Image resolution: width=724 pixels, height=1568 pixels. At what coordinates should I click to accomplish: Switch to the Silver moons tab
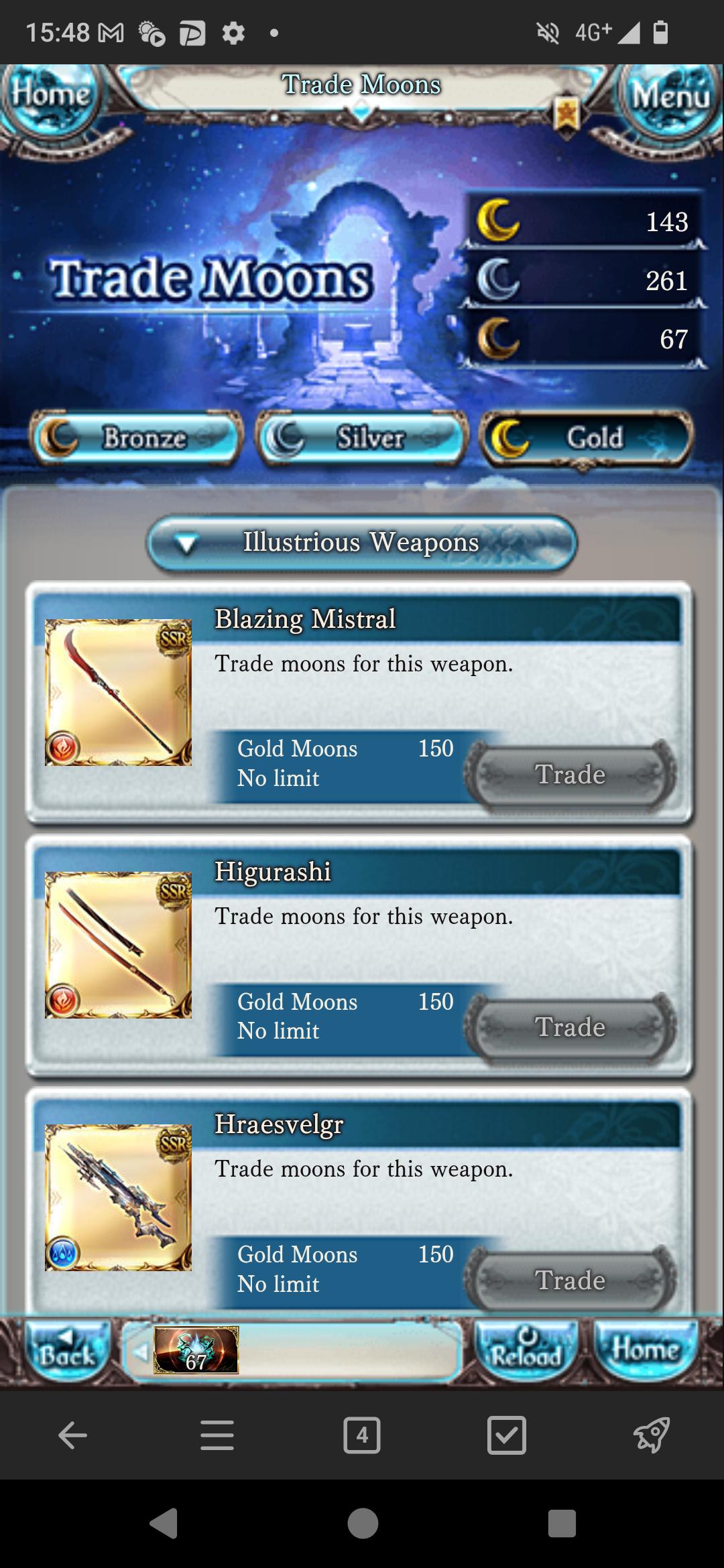click(x=362, y=438)
